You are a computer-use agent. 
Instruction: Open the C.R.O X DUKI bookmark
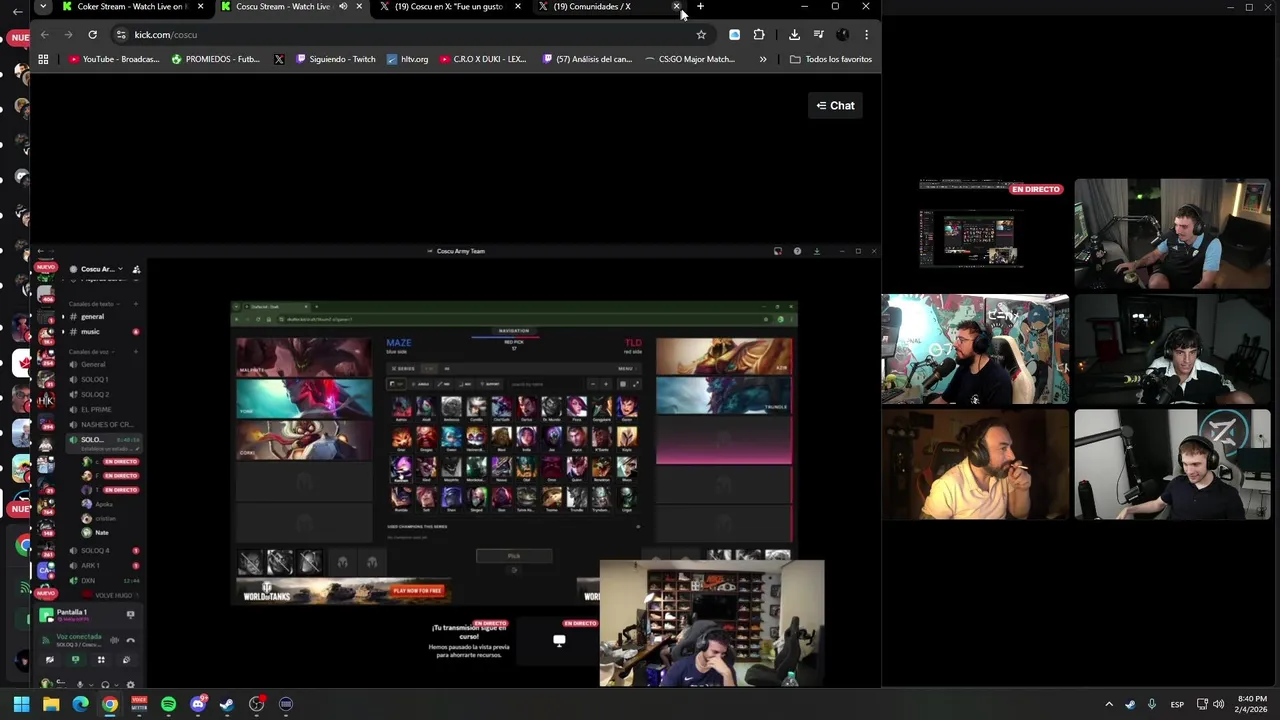coord(483,60)
